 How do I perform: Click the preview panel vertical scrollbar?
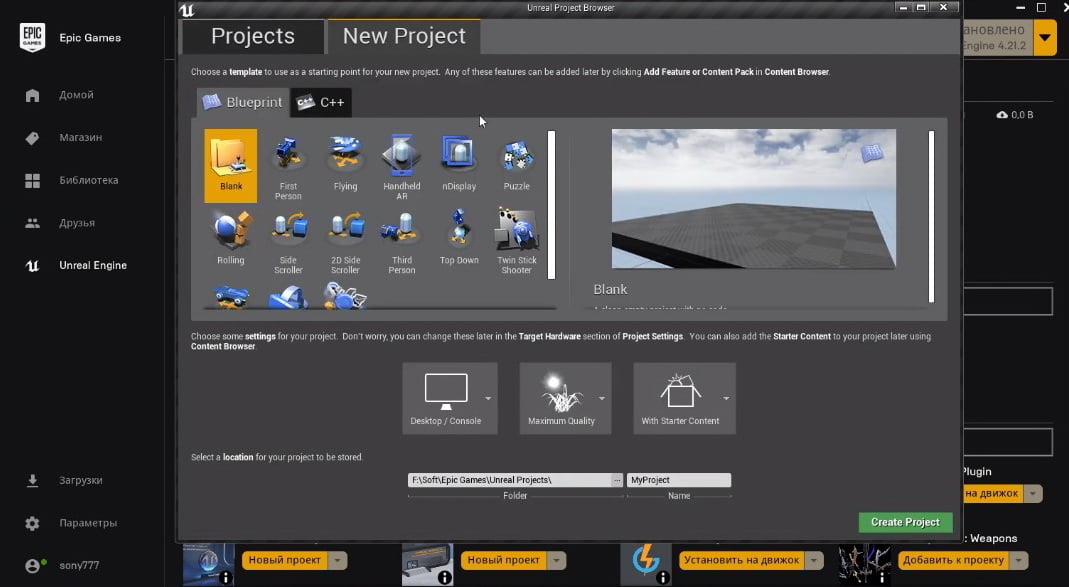931,217
